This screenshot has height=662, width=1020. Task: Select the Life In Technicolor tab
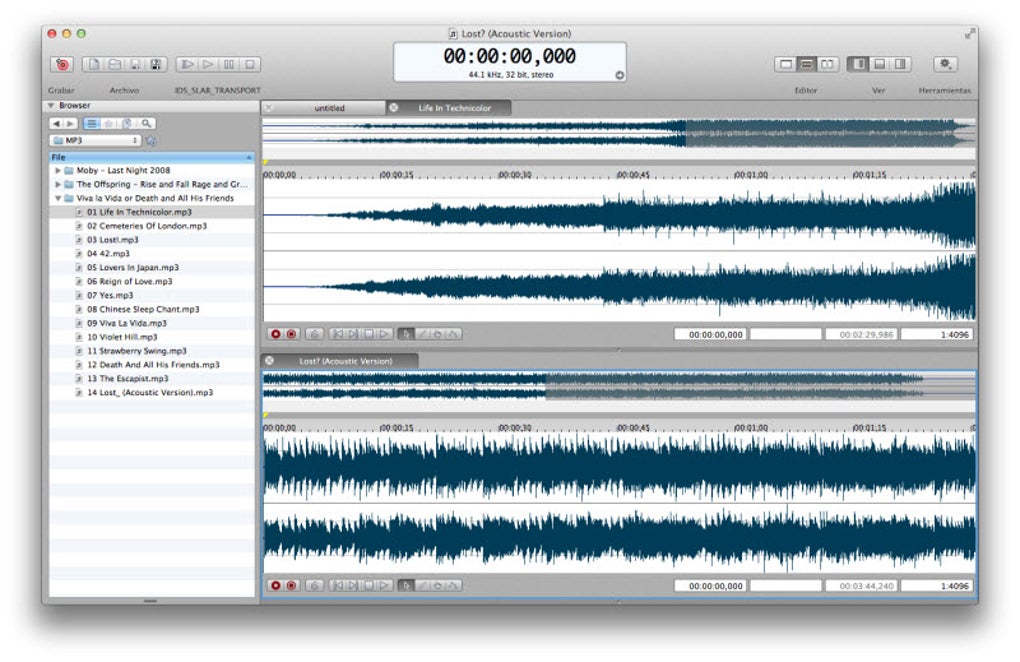point(454,108)
